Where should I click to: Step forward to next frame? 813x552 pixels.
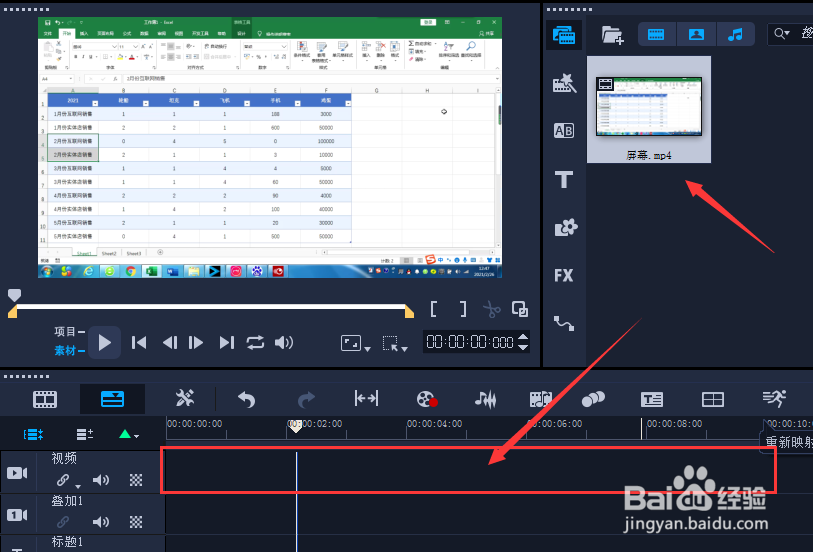pyautogui.click(x=195, y=342)
